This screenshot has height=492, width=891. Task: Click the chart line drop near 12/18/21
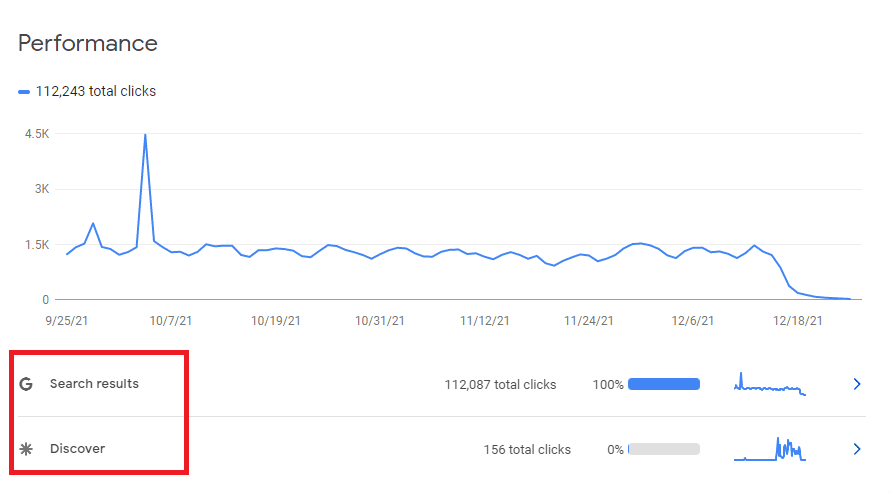point(785,276)
